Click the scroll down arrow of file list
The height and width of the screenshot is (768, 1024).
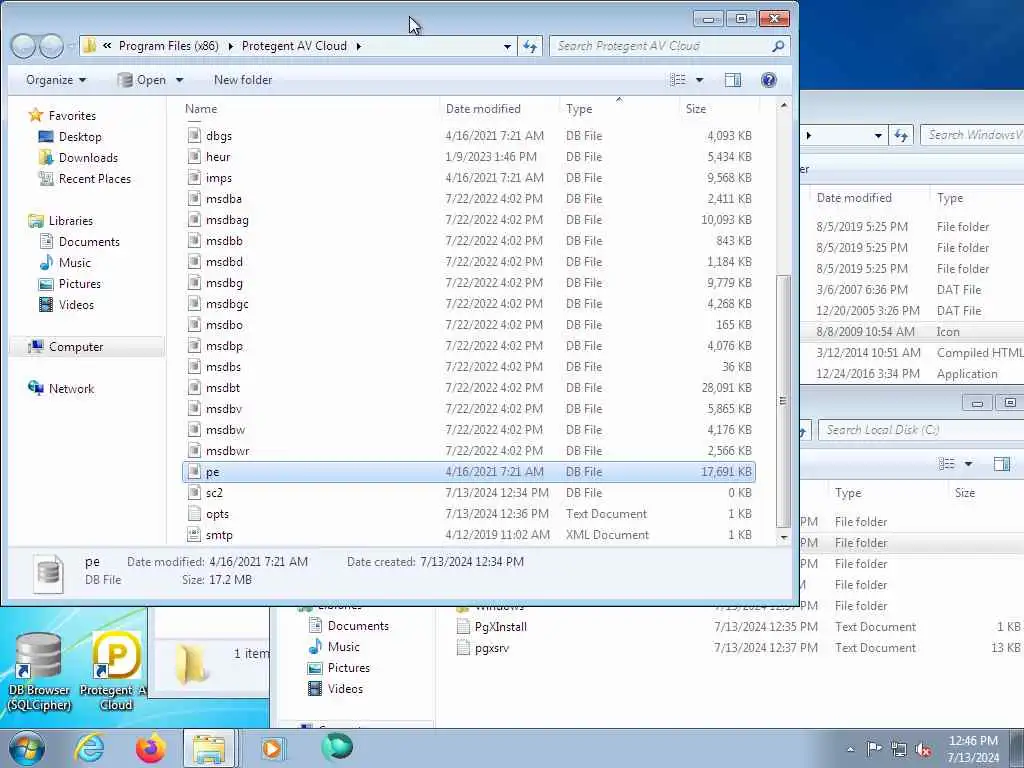point(783,537)
